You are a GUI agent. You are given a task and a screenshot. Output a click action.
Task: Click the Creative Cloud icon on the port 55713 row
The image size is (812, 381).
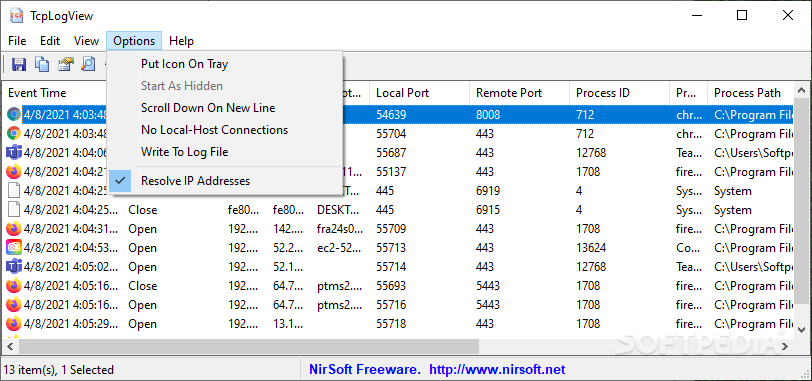point(14,247)
